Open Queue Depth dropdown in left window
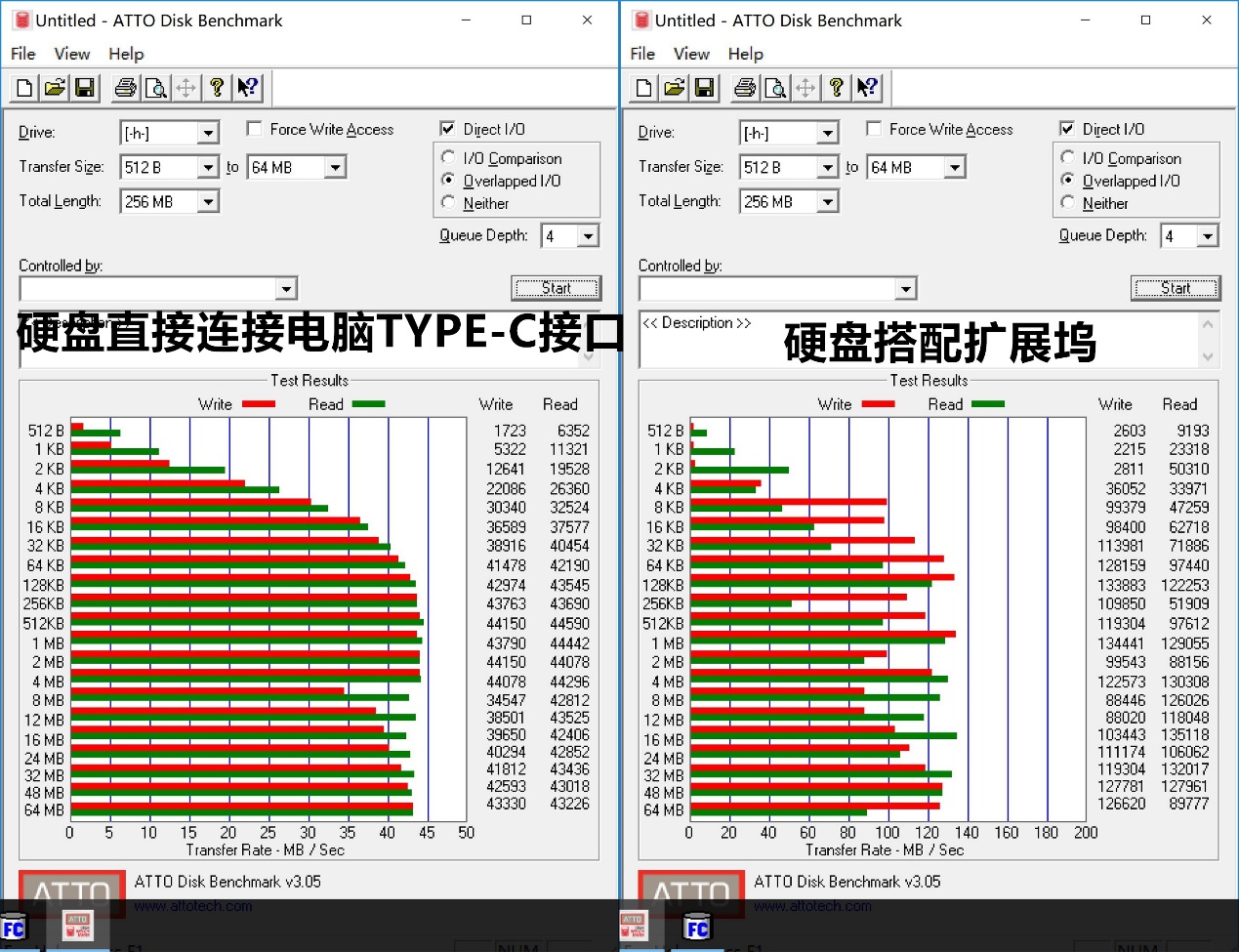Viewport: 1239px width, 952px height. pos(587,236)
